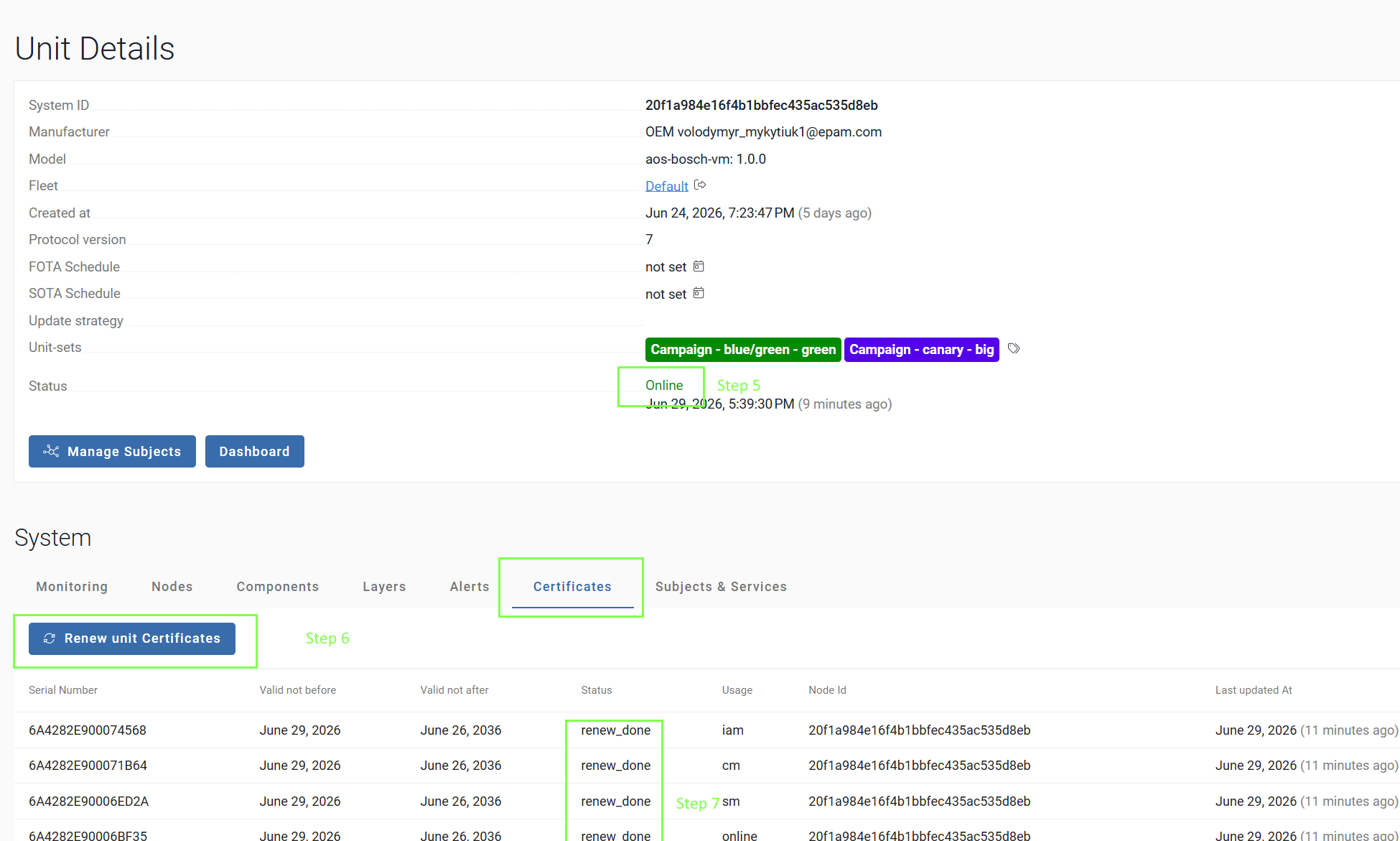
Task: Click renew_done status in the cm row
Action: click(x=616, y=766)
